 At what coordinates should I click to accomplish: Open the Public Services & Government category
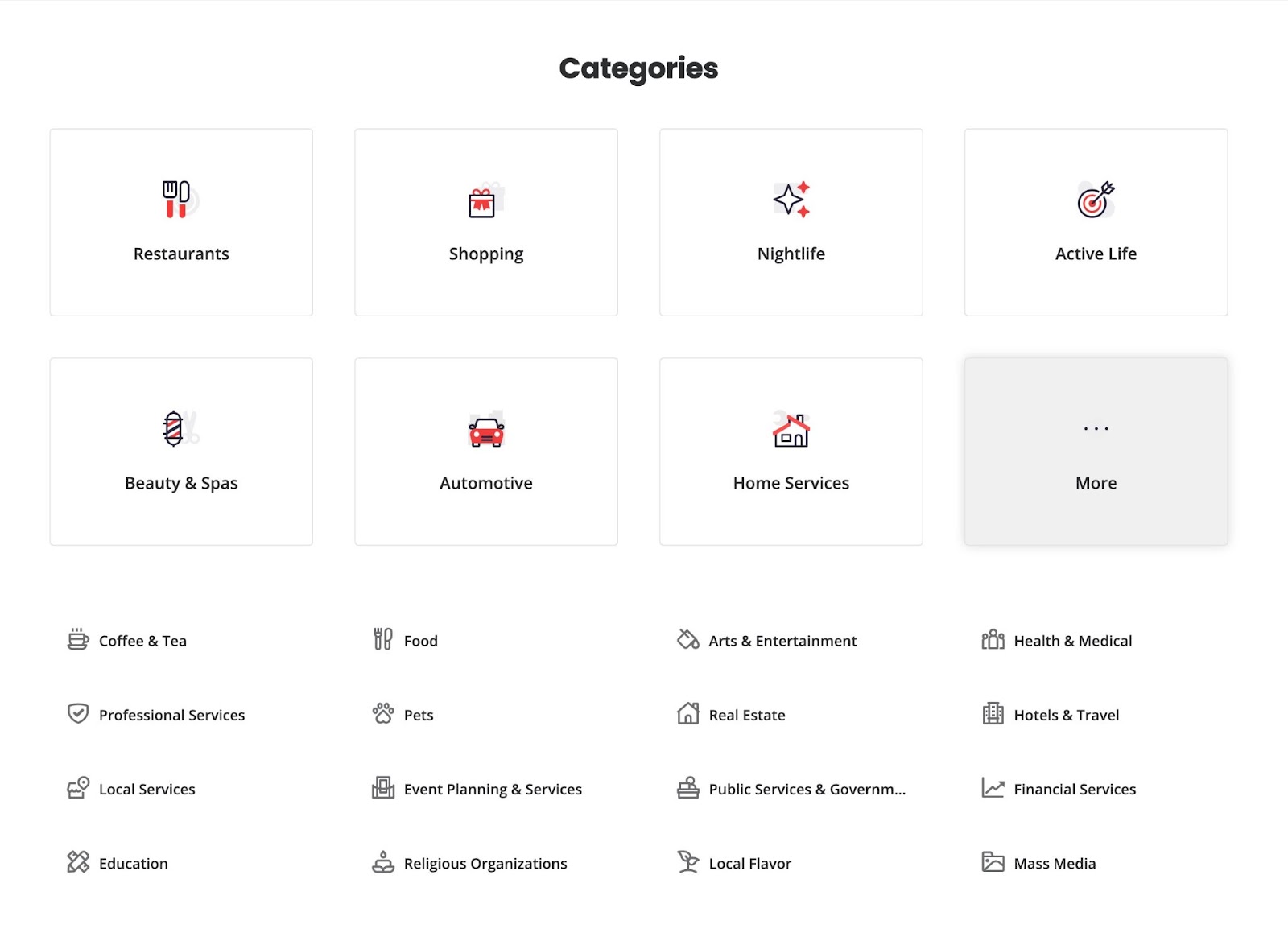pos(807,789)
